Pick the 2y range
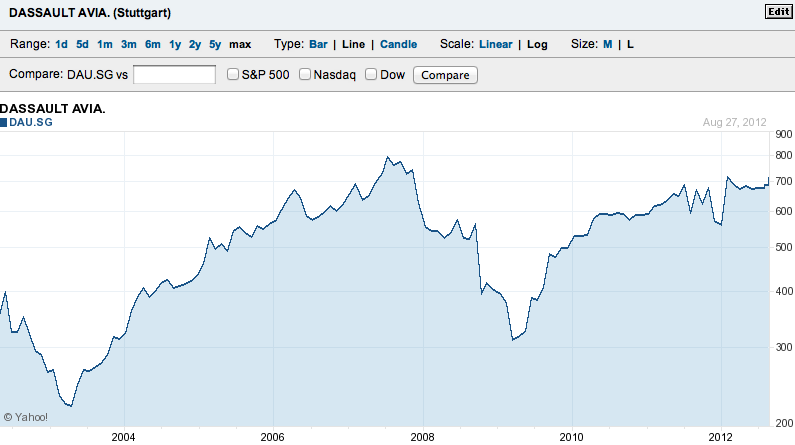This screenshot has height=445, width=795. coord(195,45)
